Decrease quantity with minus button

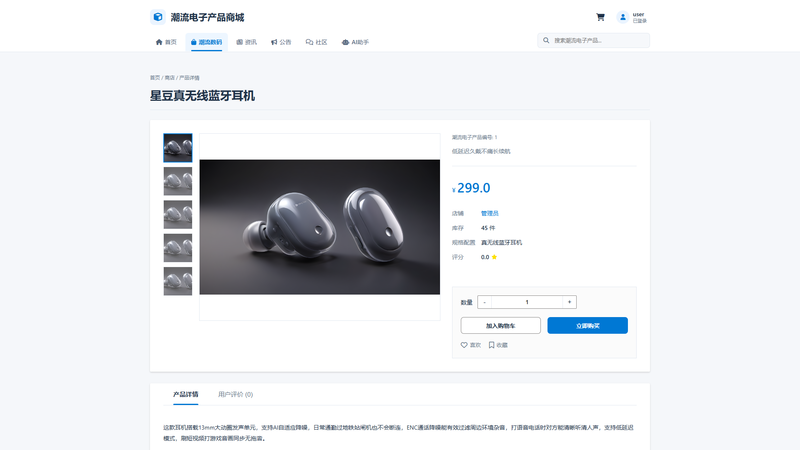(484, 302)
